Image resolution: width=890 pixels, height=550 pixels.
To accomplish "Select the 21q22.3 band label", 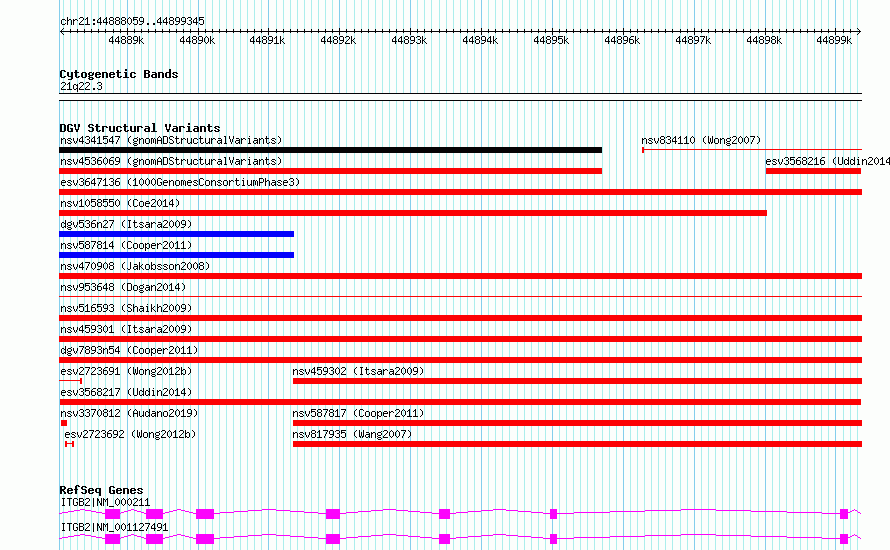I will (x=81, y=86).
